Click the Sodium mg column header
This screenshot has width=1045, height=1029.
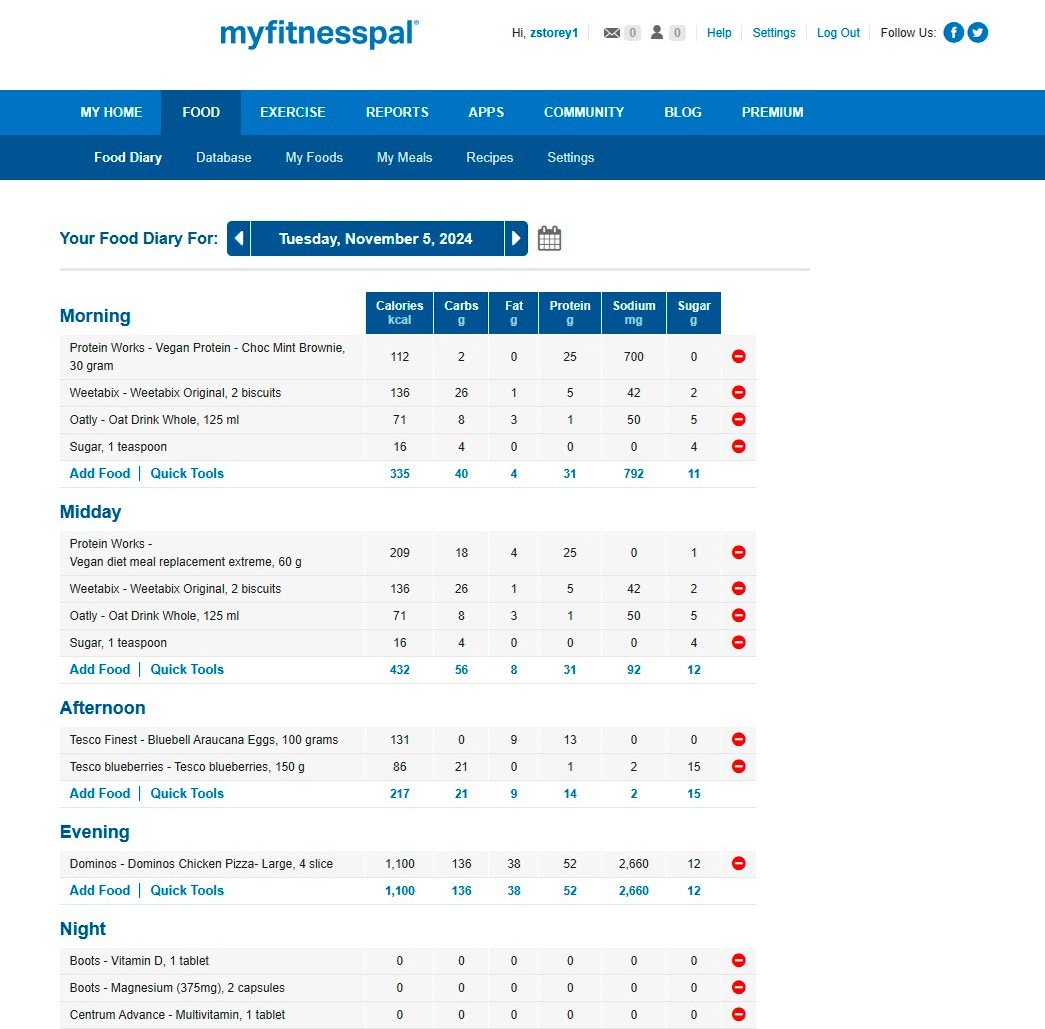coord(634,313)
